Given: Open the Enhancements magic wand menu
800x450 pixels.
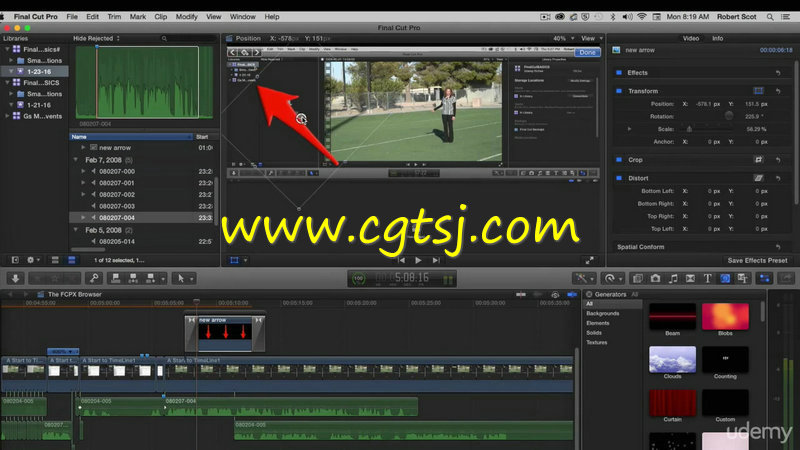Looking at the screenshot, I should [x=584, y=278].
